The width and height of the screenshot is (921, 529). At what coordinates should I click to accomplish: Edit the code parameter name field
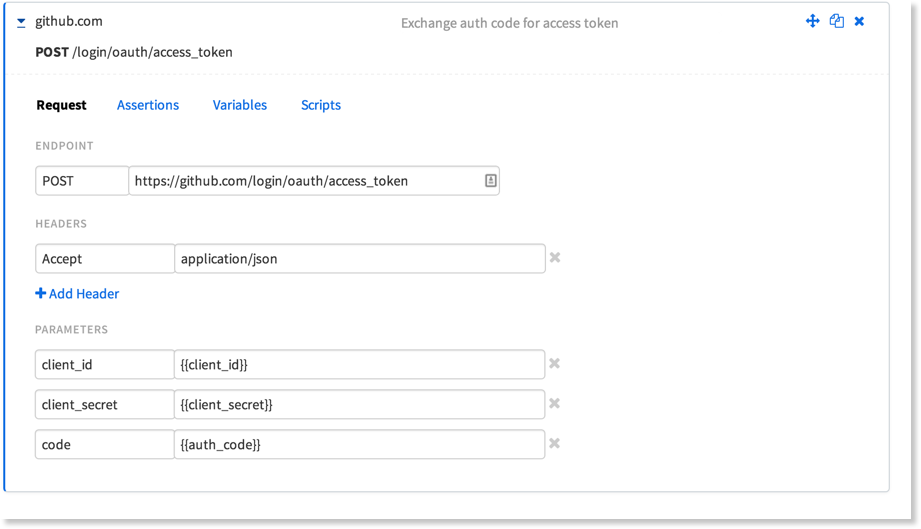click(x=105, y=444)
